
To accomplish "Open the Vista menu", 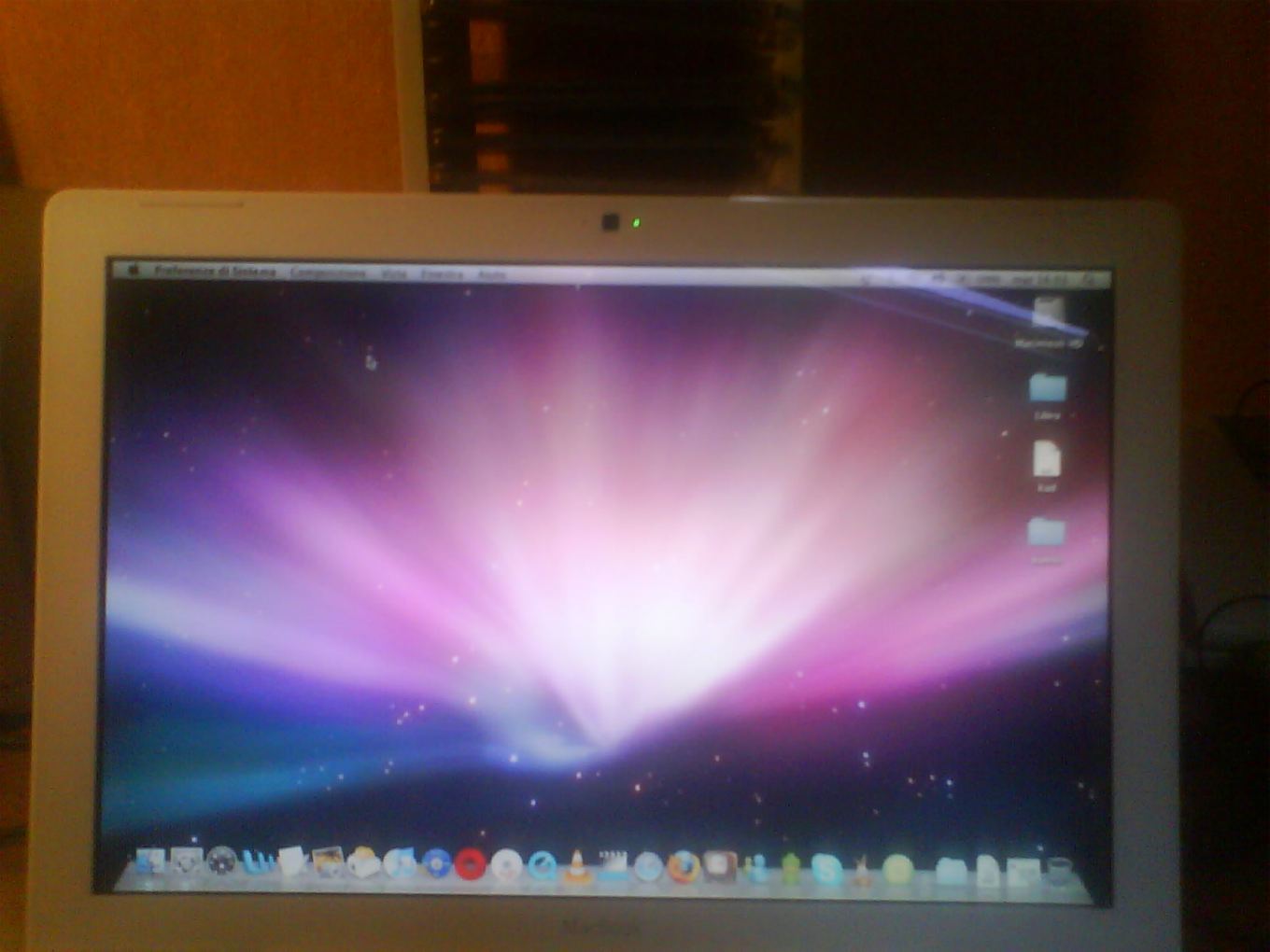I will 394,273.
